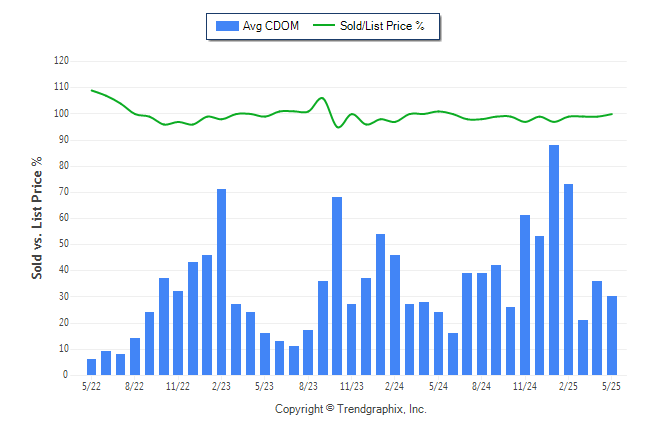
Task: Click the Sold vs. List Price % axis title
Action: pyautogui.click(x=37, y=218)
